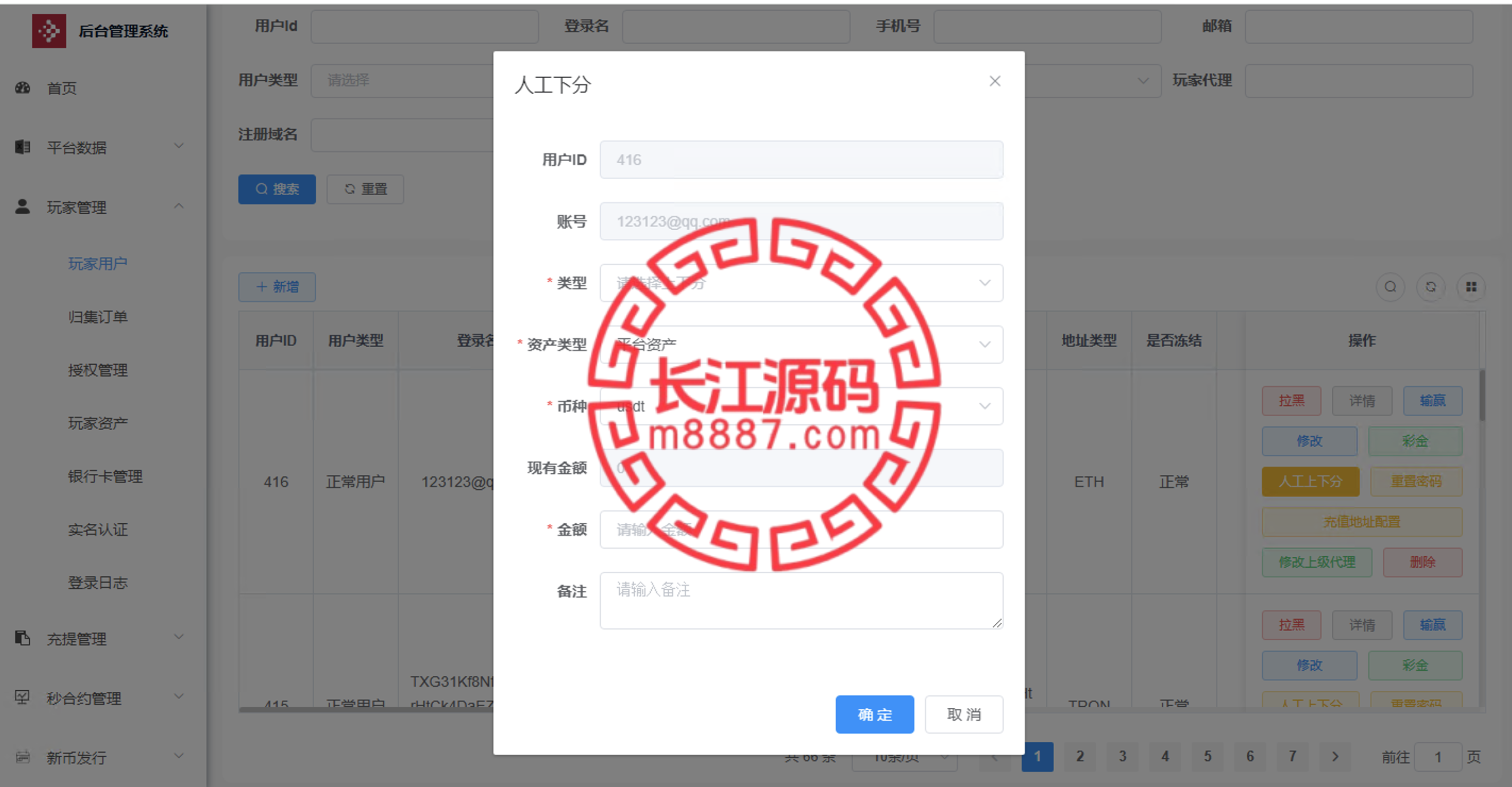Image resolution: width=1512 pixels, height=787 pixels.
Task: Click 充值地址配置 for user 416
Action: click(1362, 522)
